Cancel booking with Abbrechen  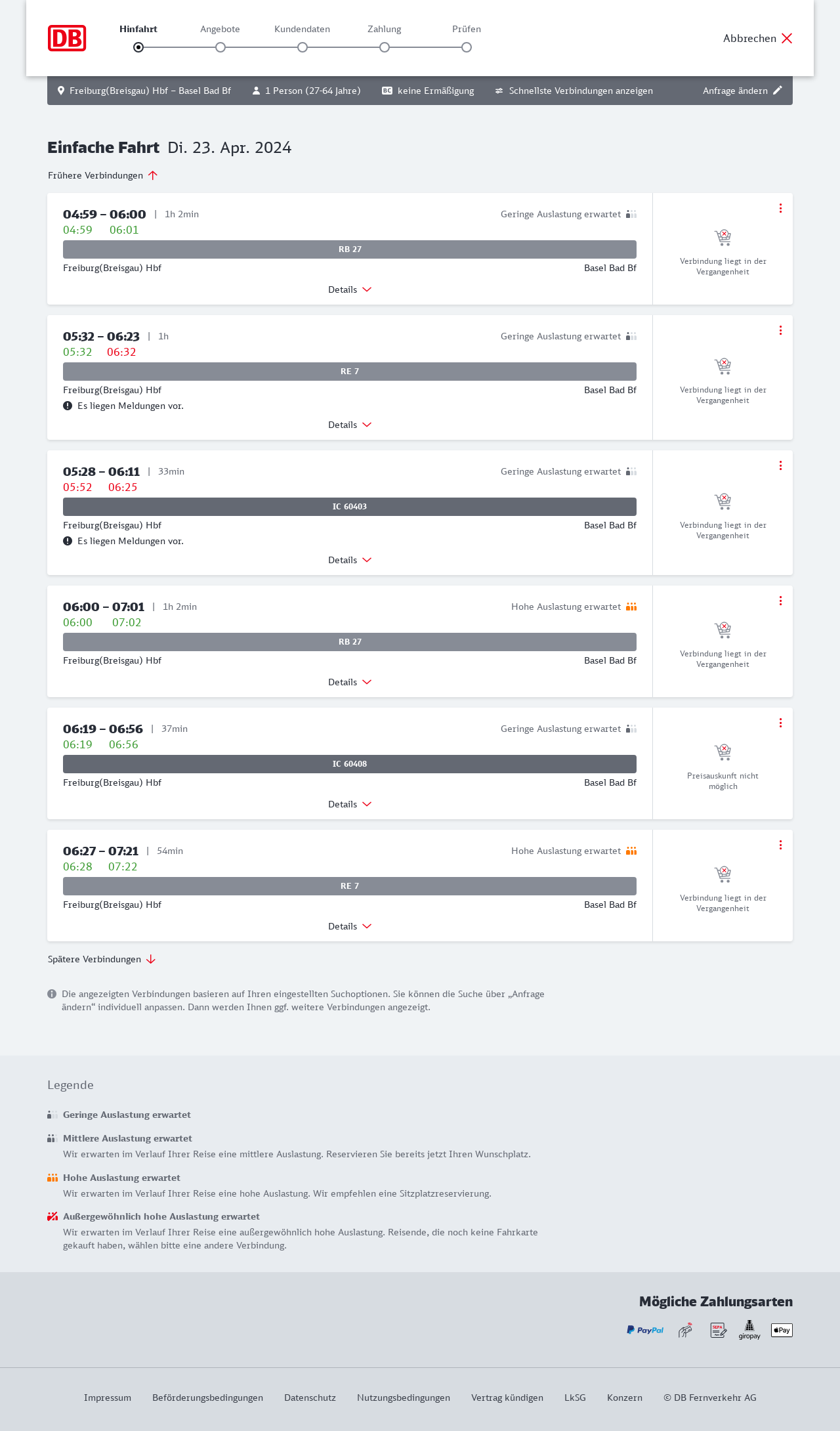click(758, 38)
